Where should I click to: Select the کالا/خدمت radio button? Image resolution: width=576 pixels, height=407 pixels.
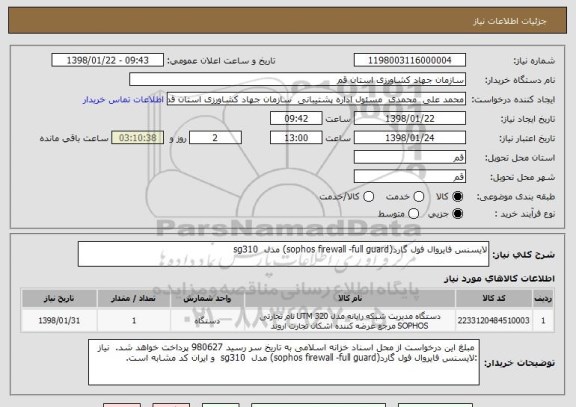click(x=368, y=197)
